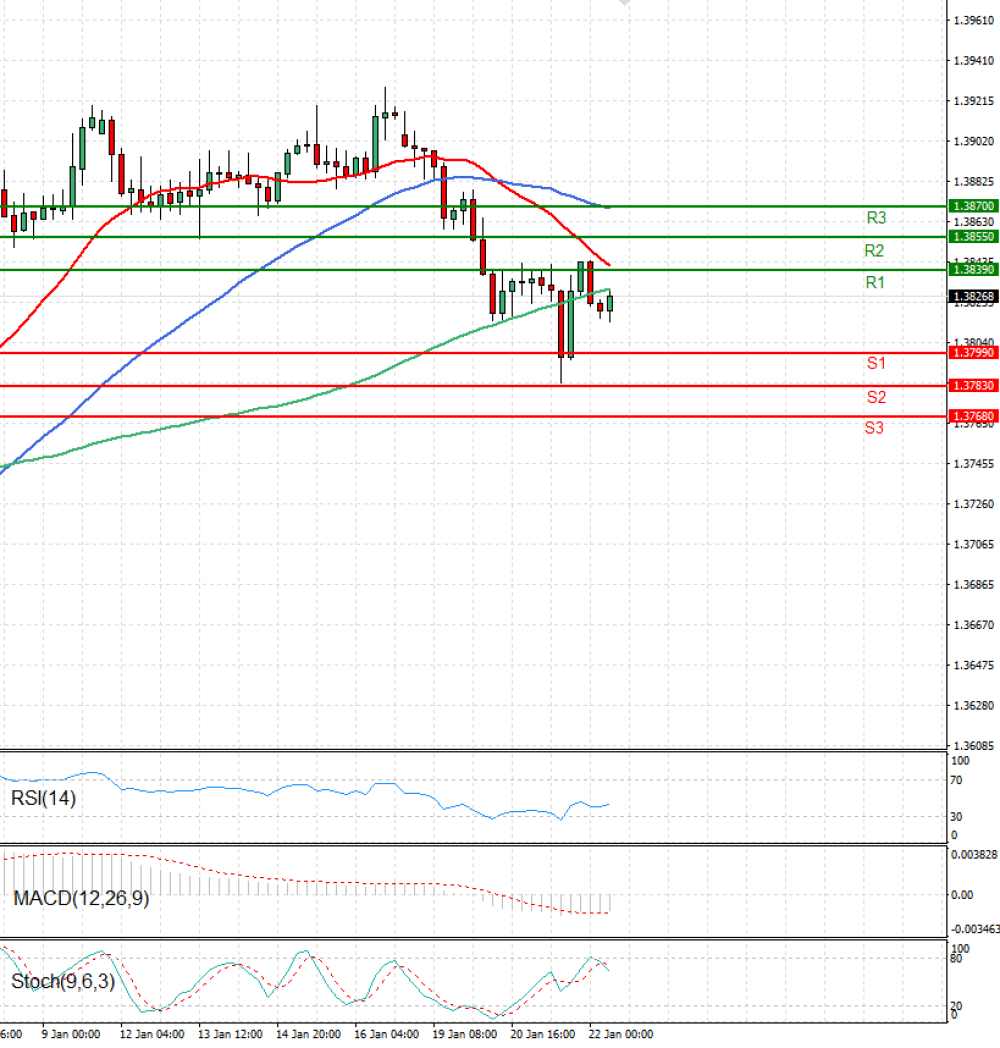Click the Stoch(9,6,3) indicator label
This screenshot has height=1048, width=1000.
[63, 981]
